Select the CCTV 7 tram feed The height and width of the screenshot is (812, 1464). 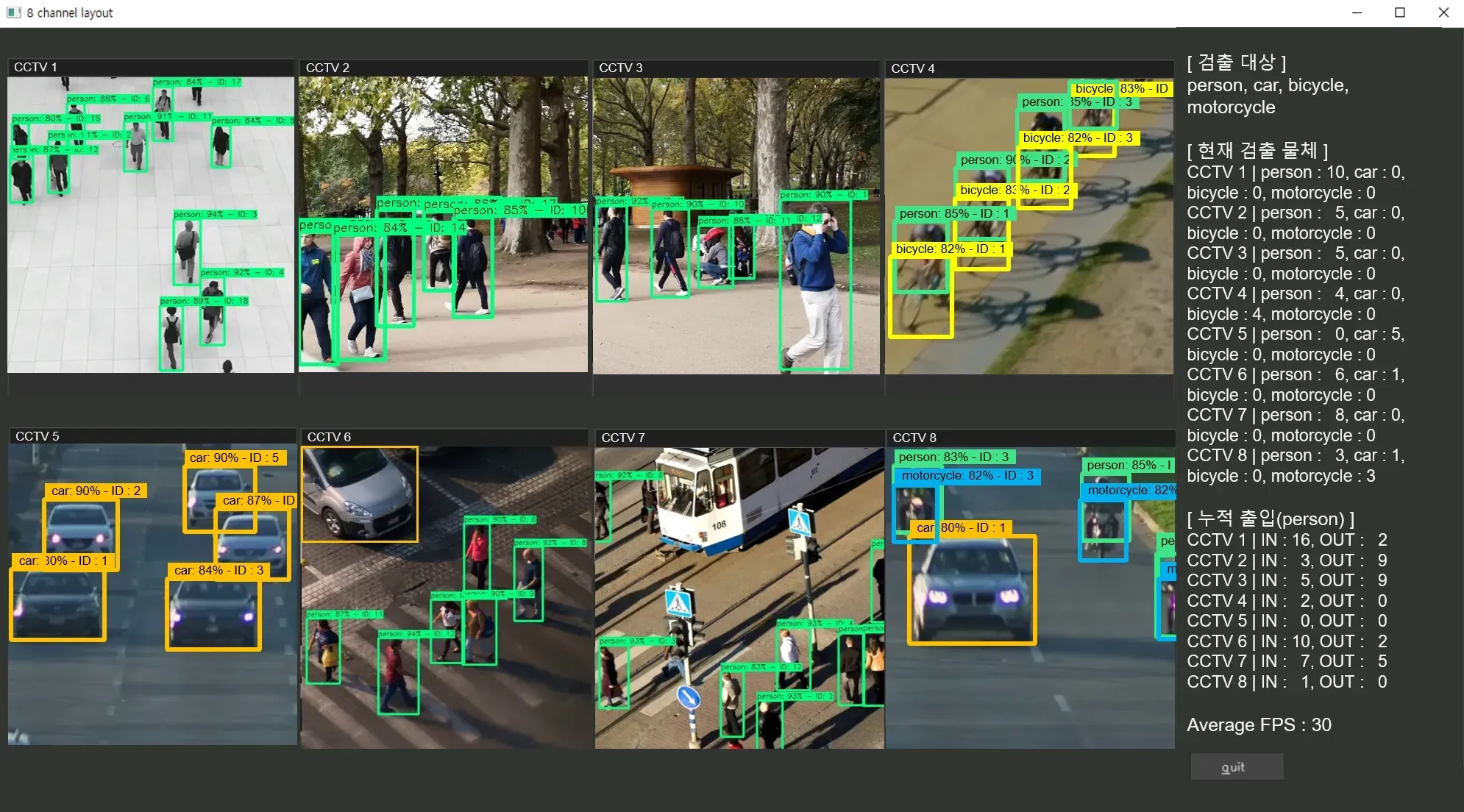tap(739, 597)
